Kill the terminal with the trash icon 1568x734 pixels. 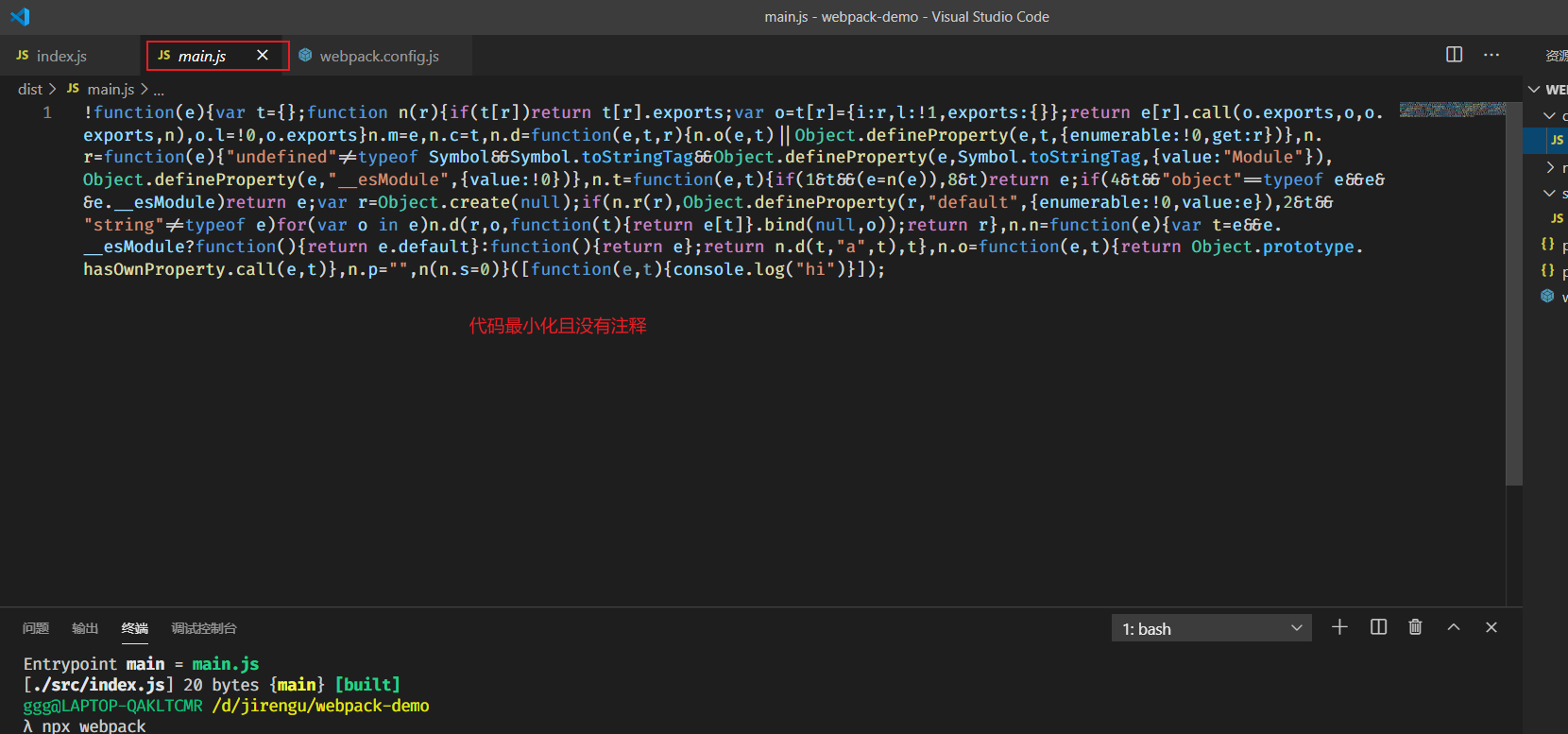coord(1415,627)
